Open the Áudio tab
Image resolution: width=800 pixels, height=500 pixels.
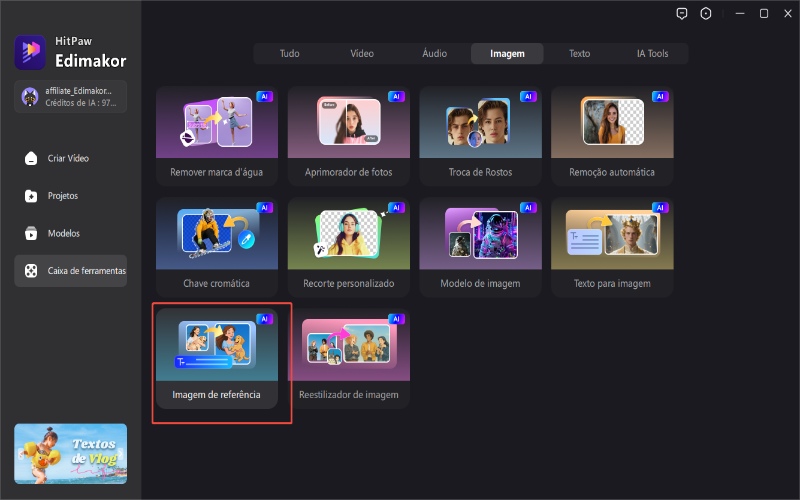[x=434, y=53]
